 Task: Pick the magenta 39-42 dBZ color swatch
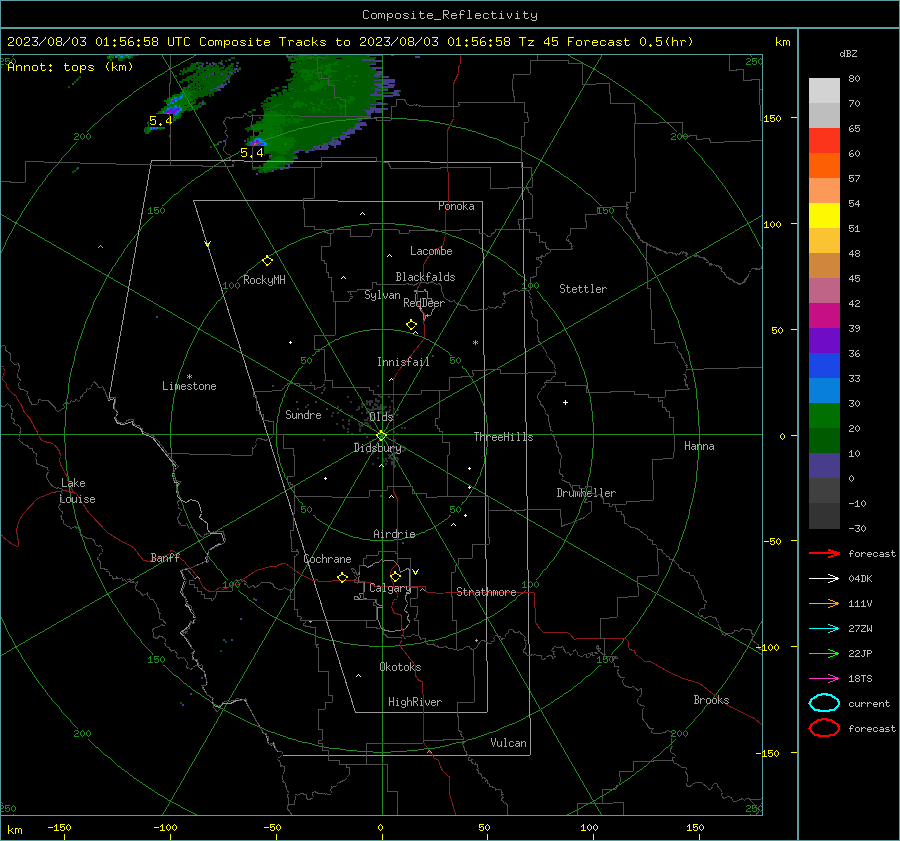point(824,316)
